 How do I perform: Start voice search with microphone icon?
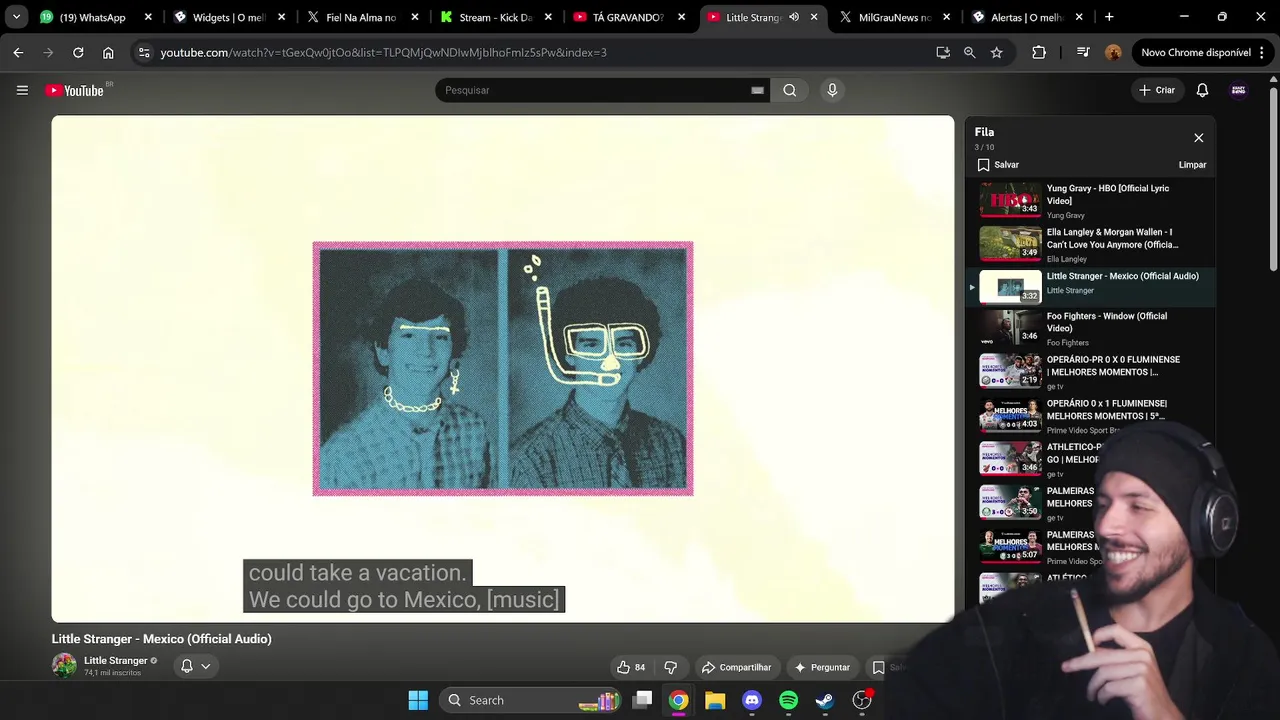[x=832, y=90]
